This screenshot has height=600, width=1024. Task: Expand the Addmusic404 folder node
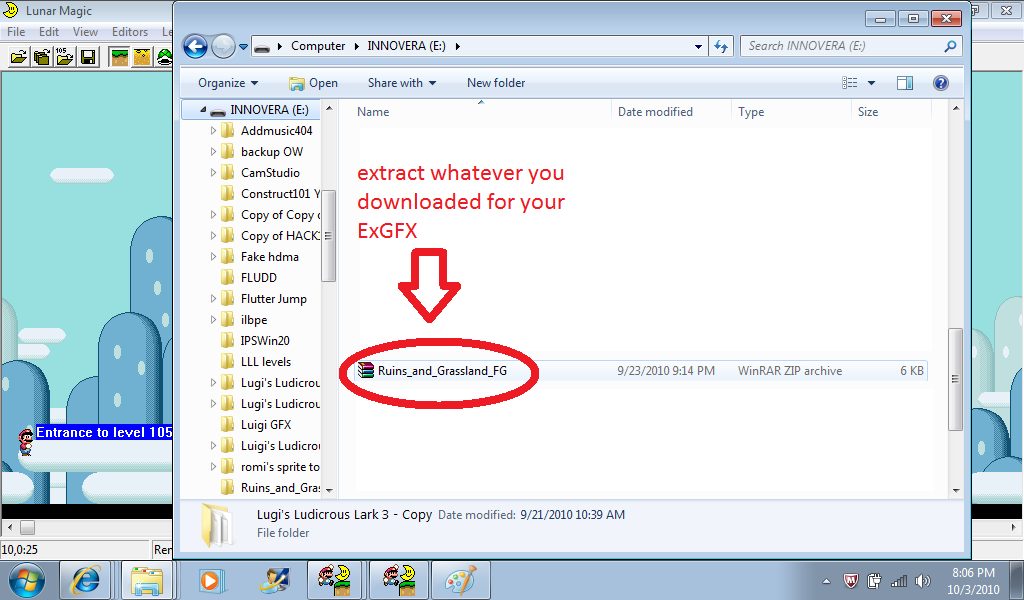[x=213, y=131]
